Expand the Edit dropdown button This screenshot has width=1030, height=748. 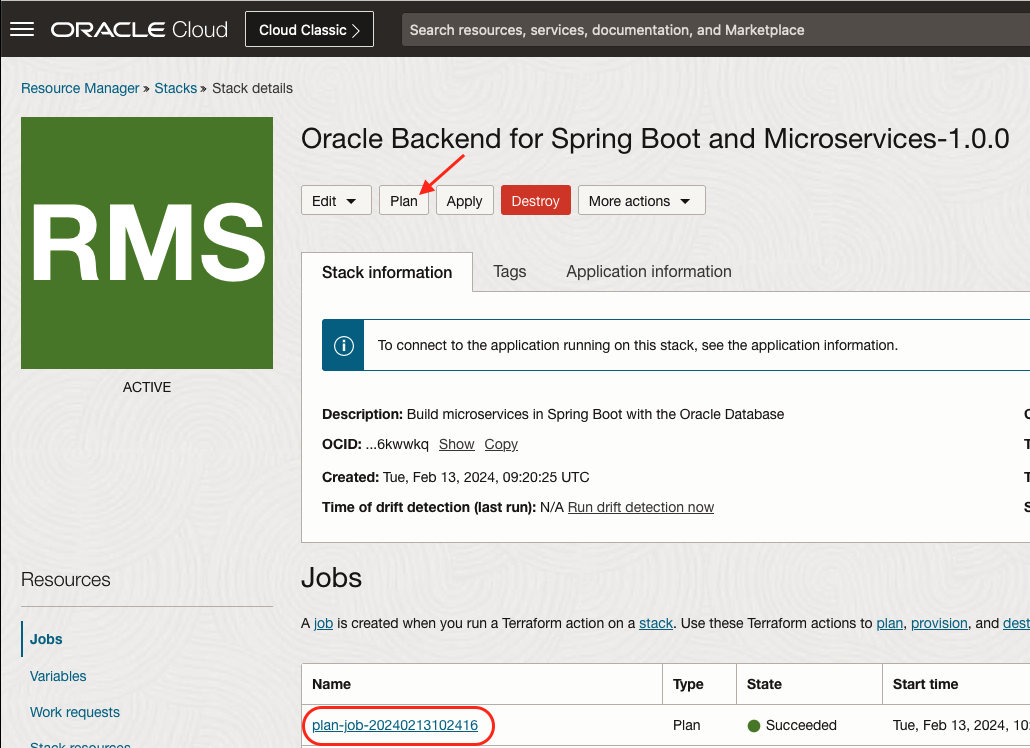click(336, 200)
